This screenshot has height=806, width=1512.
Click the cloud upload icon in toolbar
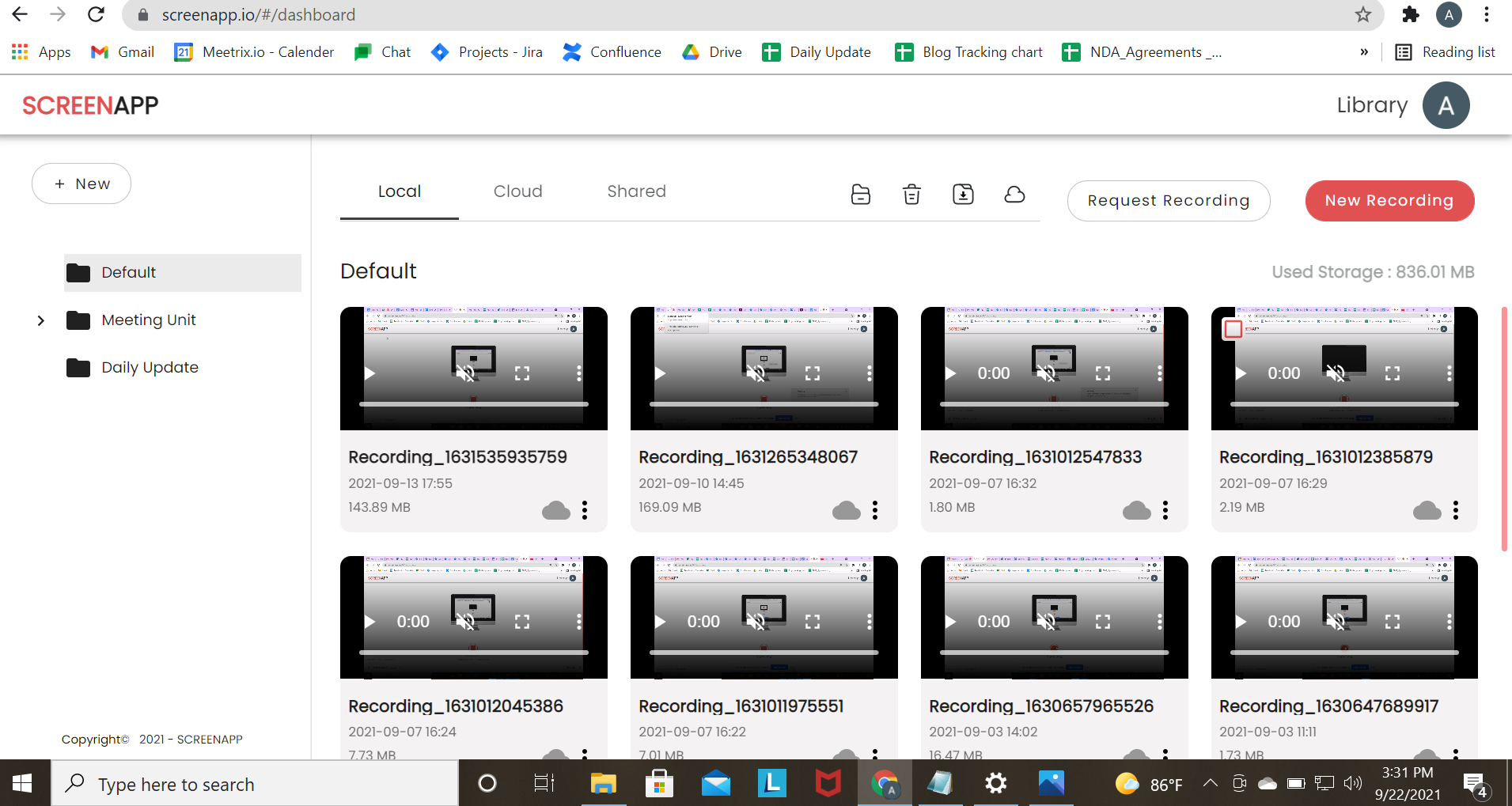pos(1014,195)
